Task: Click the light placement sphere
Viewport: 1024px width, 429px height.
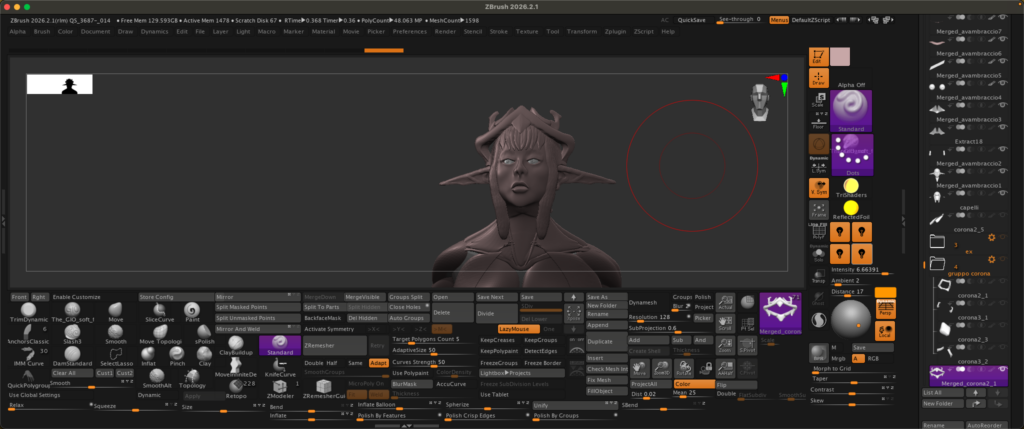Action: pos(852,319)
